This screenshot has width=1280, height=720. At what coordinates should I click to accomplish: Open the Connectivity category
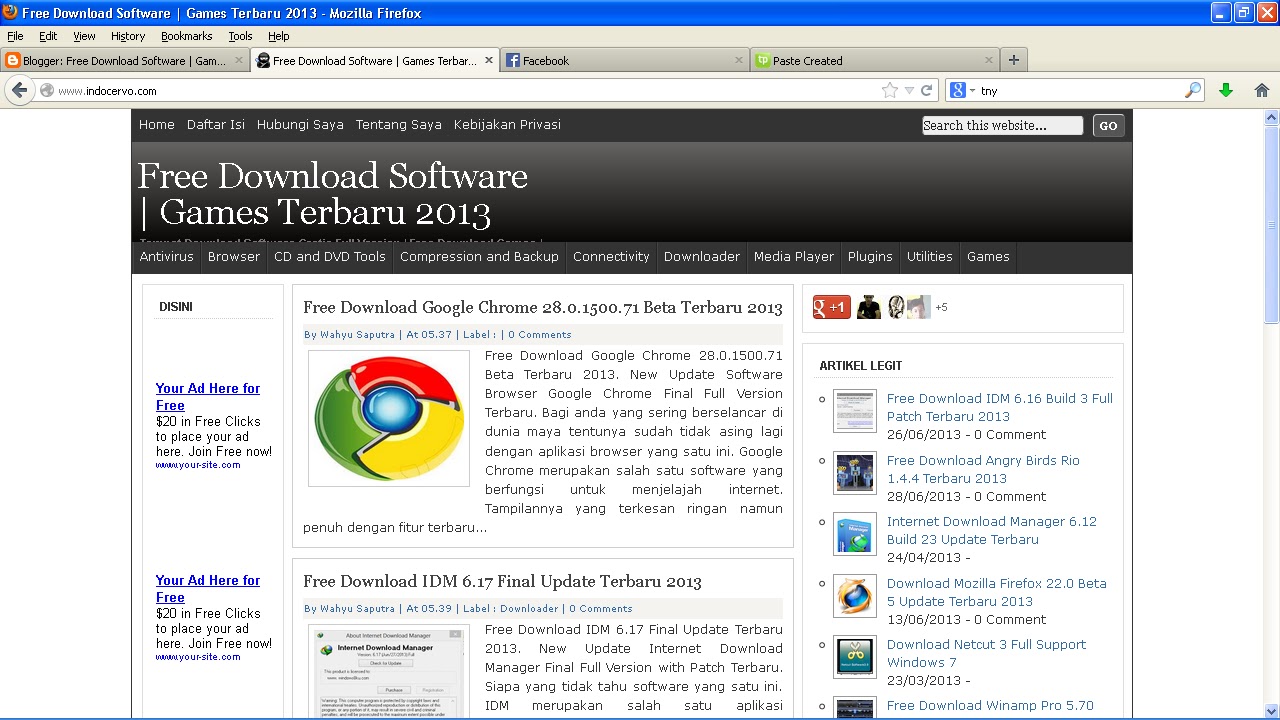coord(611,257)
